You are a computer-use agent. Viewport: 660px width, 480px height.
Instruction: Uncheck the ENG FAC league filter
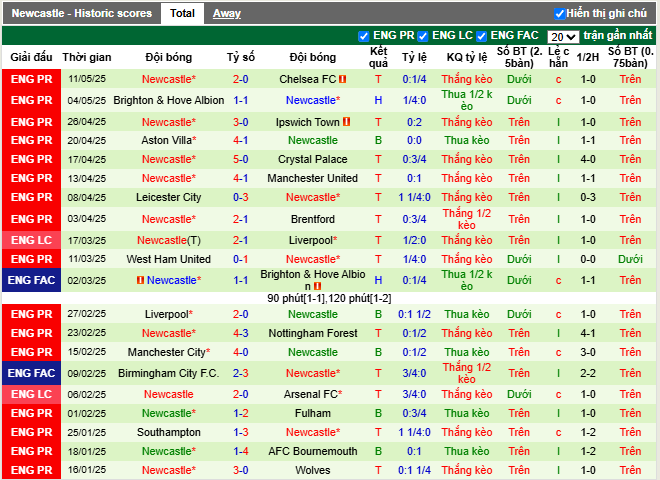click(482, 37)
